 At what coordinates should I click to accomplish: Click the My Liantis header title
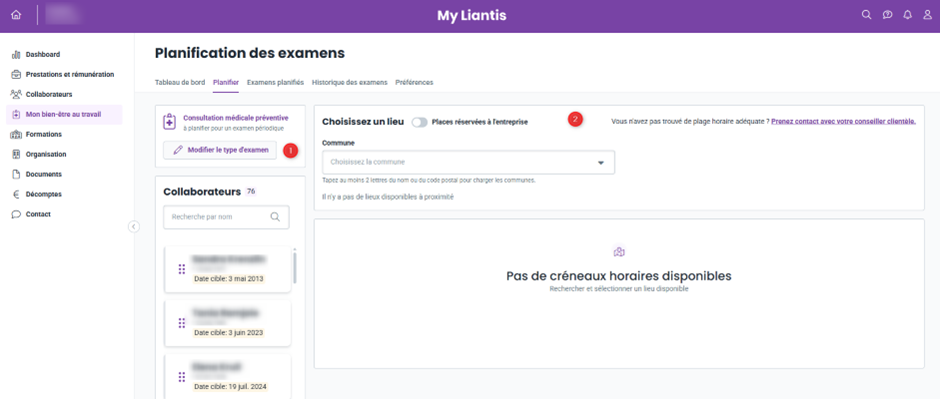click(x=471, y=16)
